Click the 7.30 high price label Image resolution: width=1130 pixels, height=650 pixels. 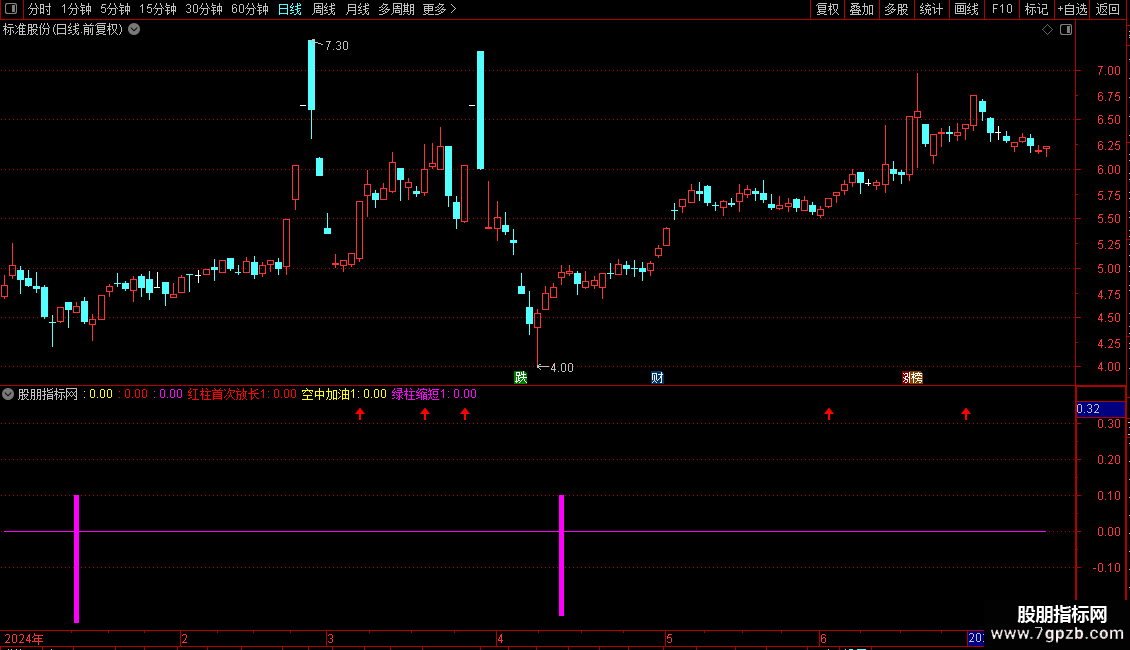pos(337,45)
